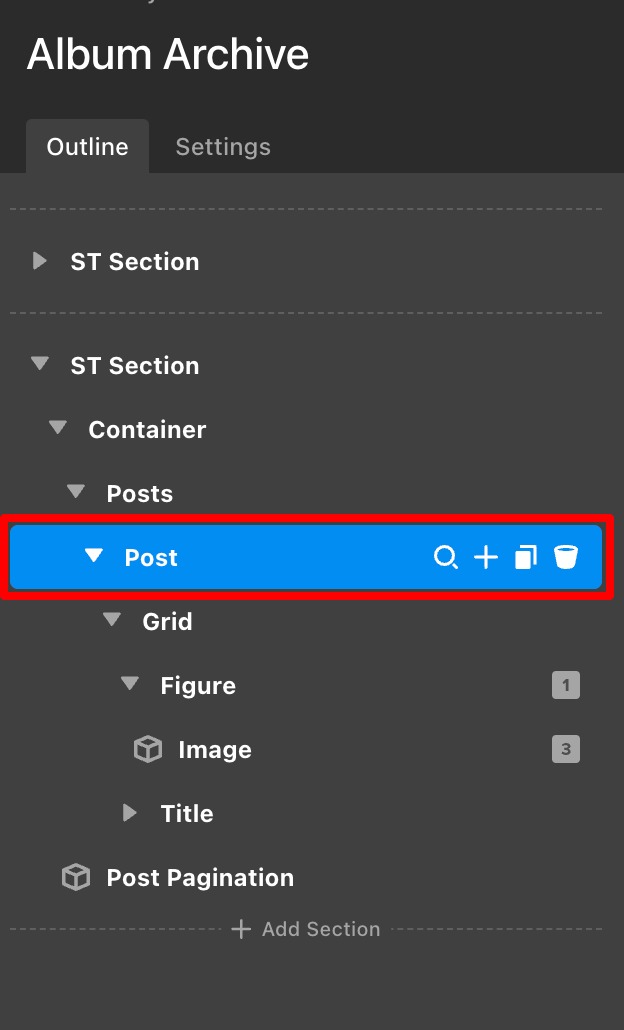Click the cube icon beside Post Pagination
The width and height of the screenshot is (624, 1030).
(76, 878)
